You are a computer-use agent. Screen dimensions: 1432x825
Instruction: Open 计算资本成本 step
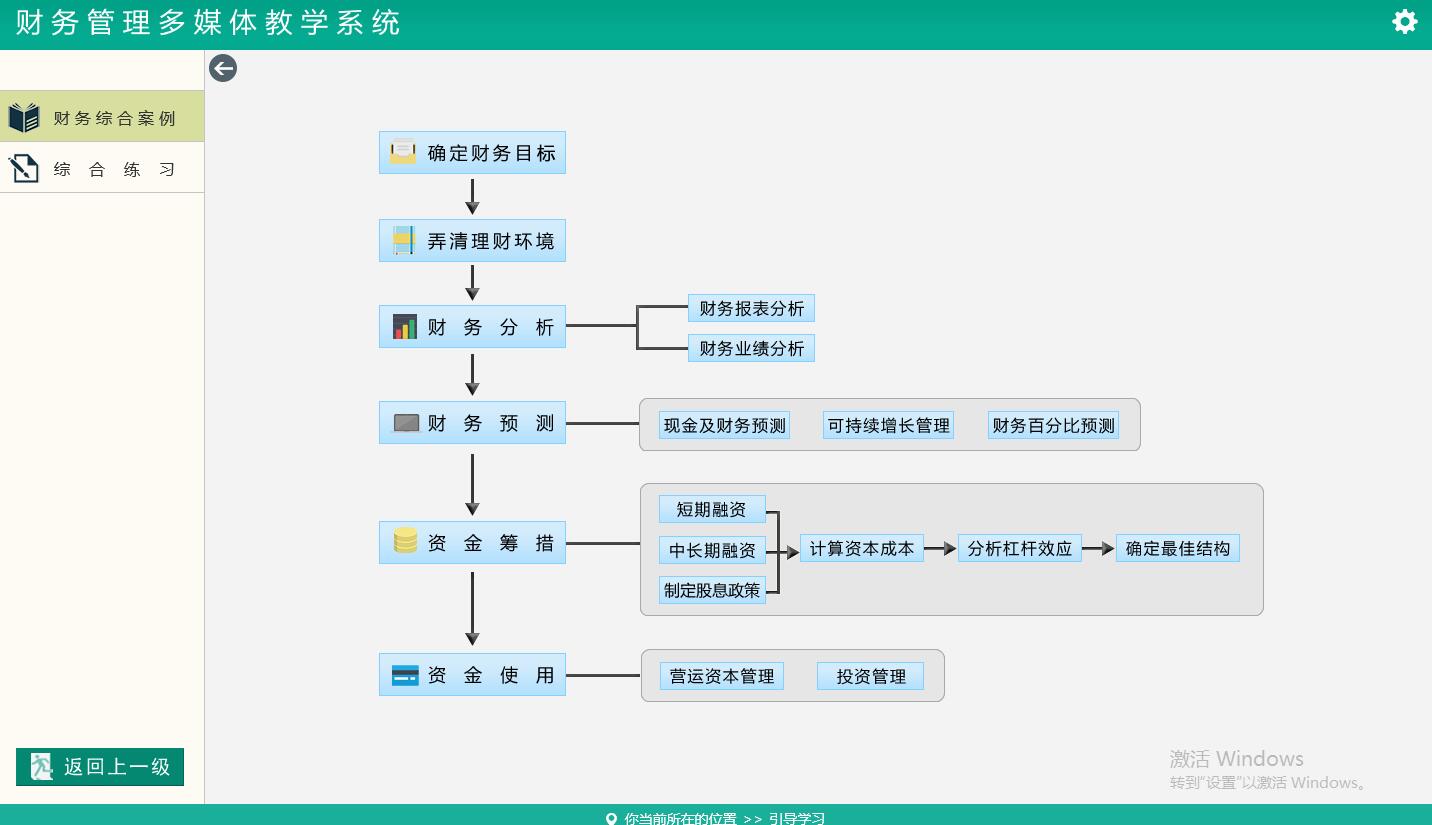click(x=861, y=549)
